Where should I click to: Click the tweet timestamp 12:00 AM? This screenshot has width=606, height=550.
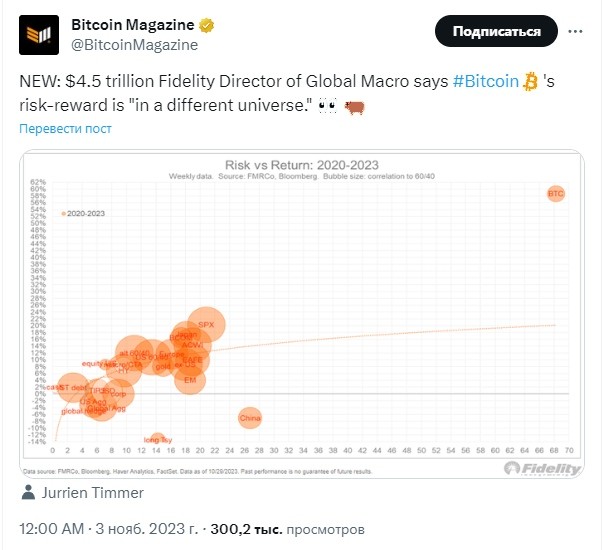51,529
